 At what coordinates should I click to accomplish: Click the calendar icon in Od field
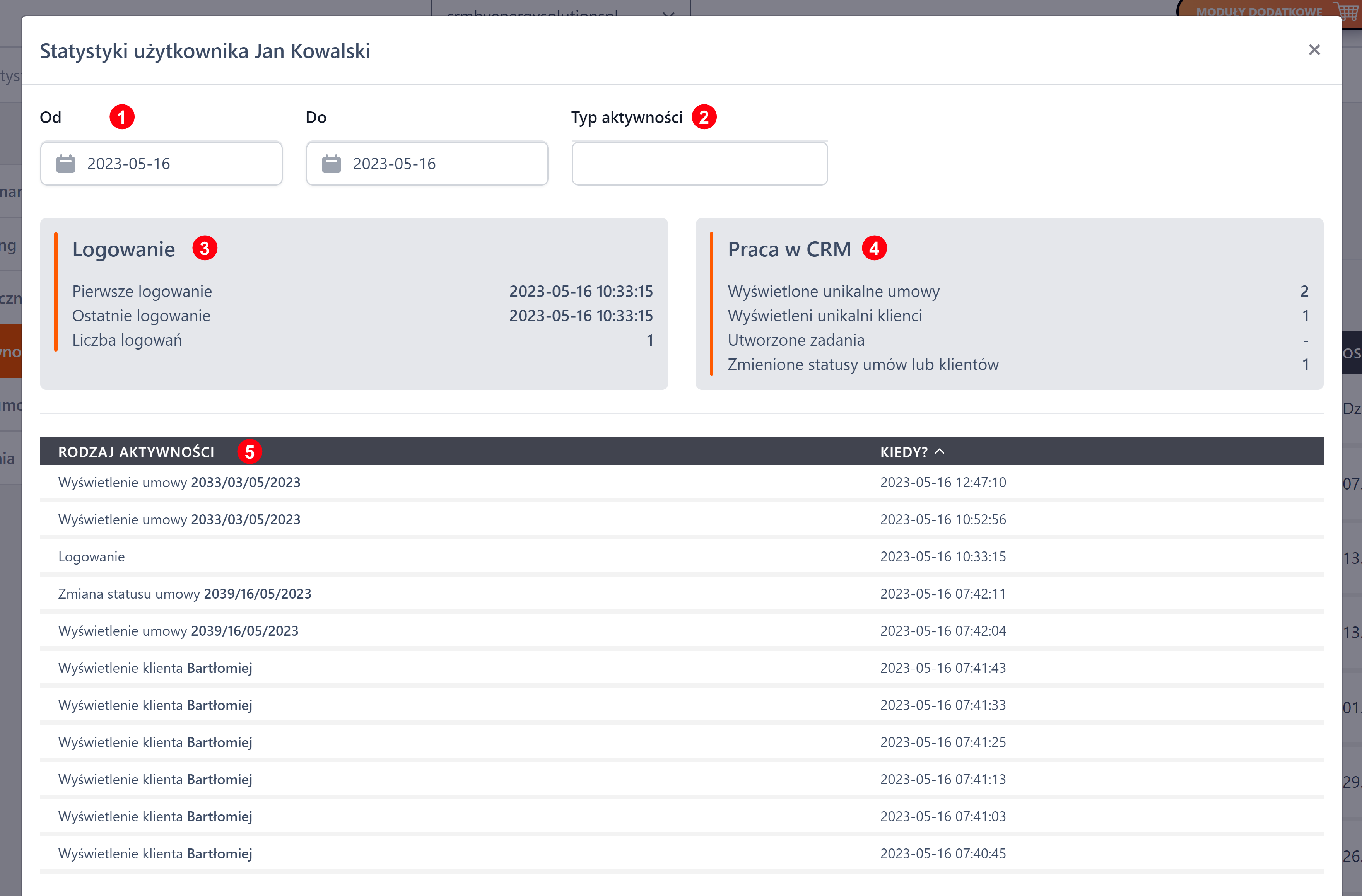coord(66,164)
